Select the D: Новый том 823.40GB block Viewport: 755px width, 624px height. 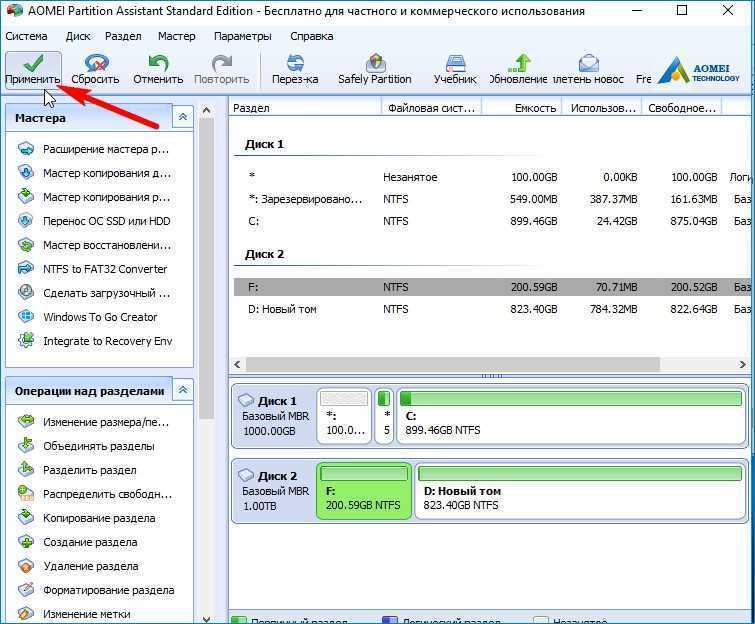(x=580, y=491)
